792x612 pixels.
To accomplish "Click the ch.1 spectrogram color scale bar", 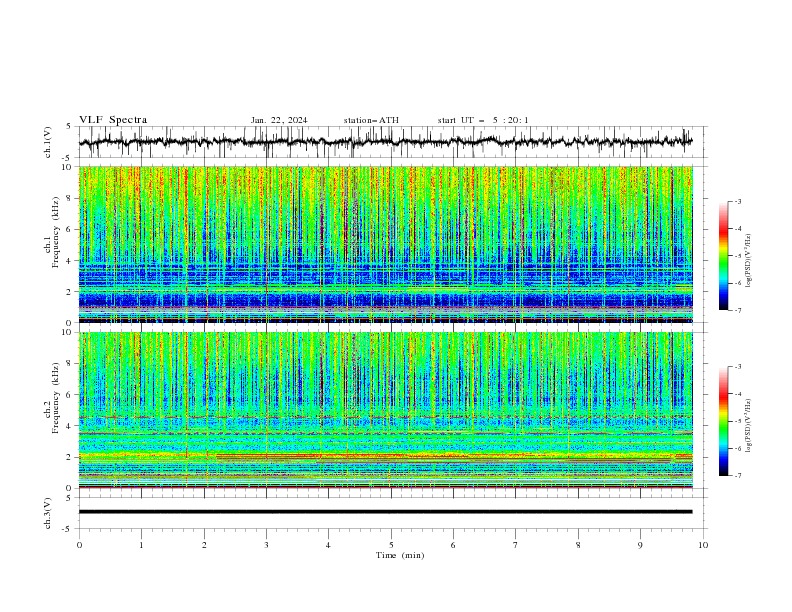I will 723,256.
